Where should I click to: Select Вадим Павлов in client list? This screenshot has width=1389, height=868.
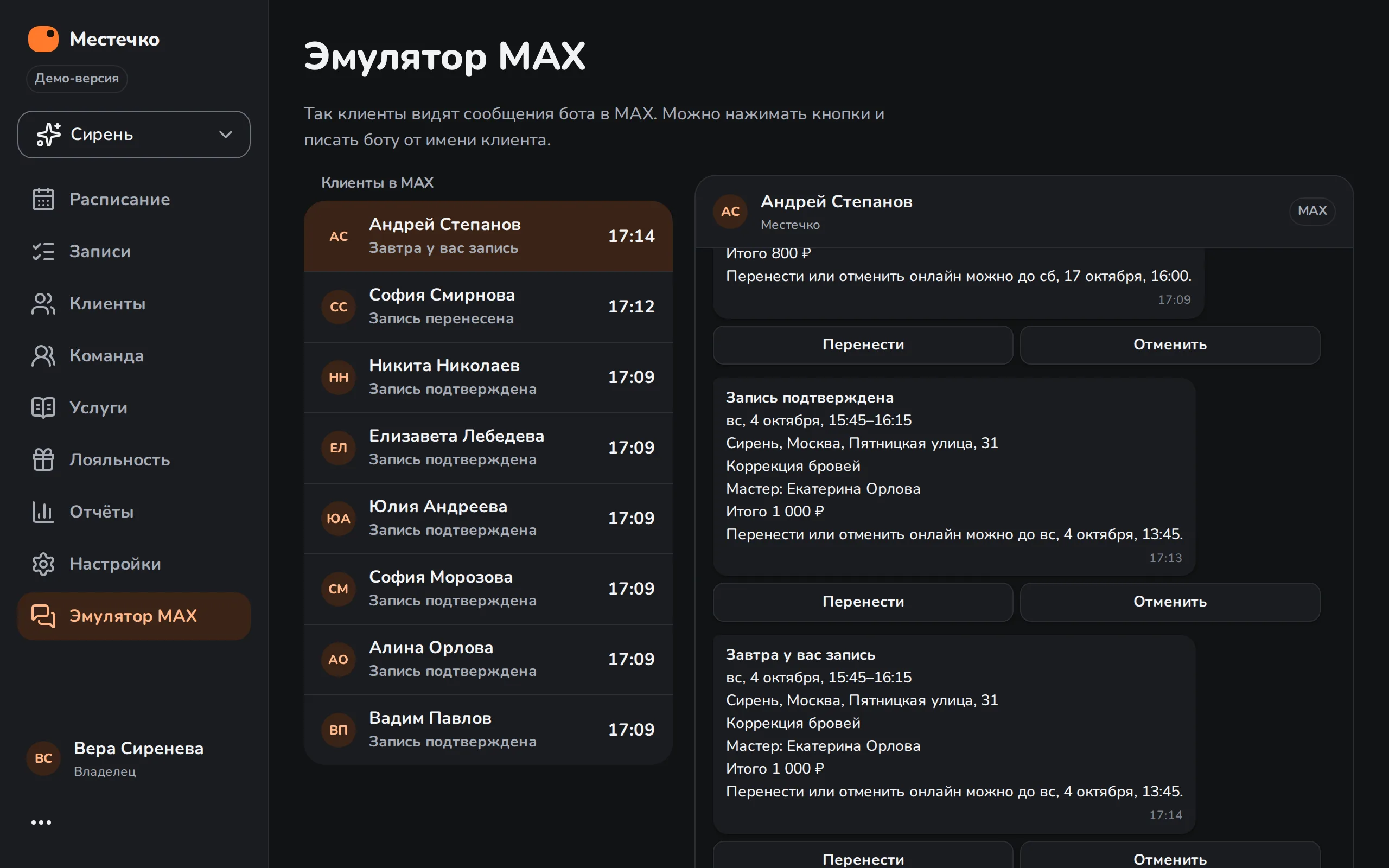click(488, 729)
